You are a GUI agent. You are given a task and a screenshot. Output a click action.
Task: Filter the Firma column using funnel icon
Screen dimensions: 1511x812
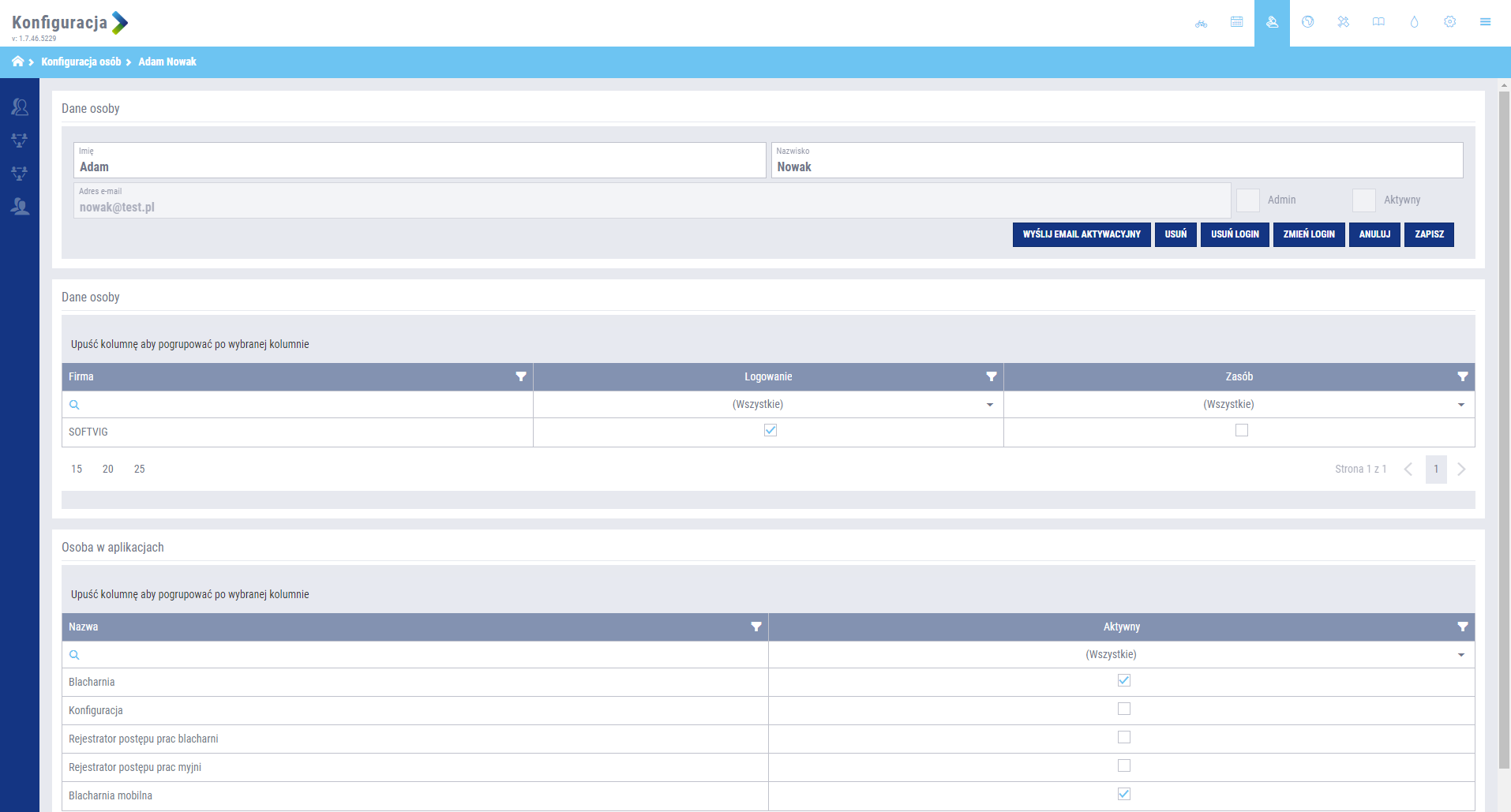(x=520, y=377)
